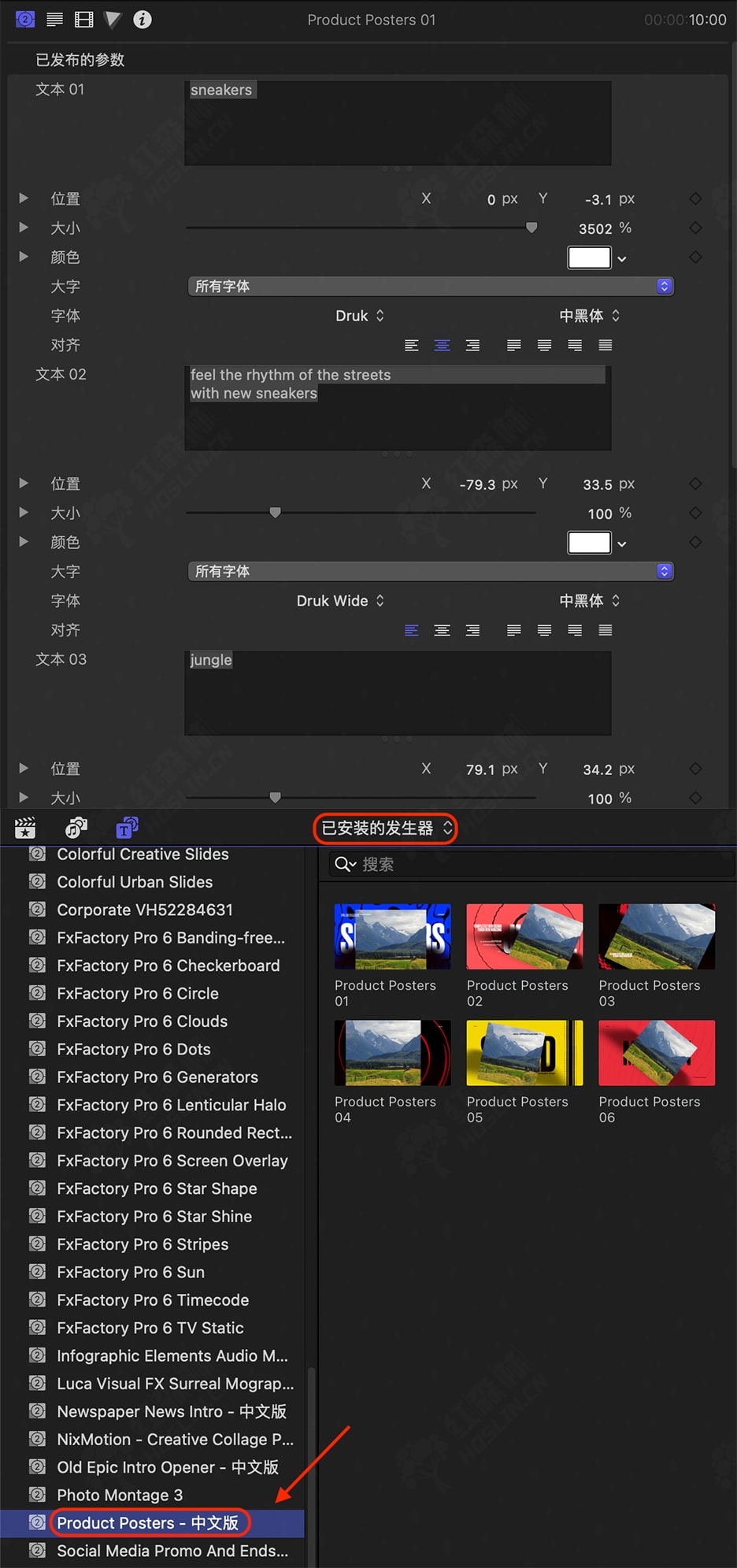Viewport: 737px width, 1568px height.
Task: Add keyframe for Text 01 color
Action: pyautogui.click(x=695, y=257)
